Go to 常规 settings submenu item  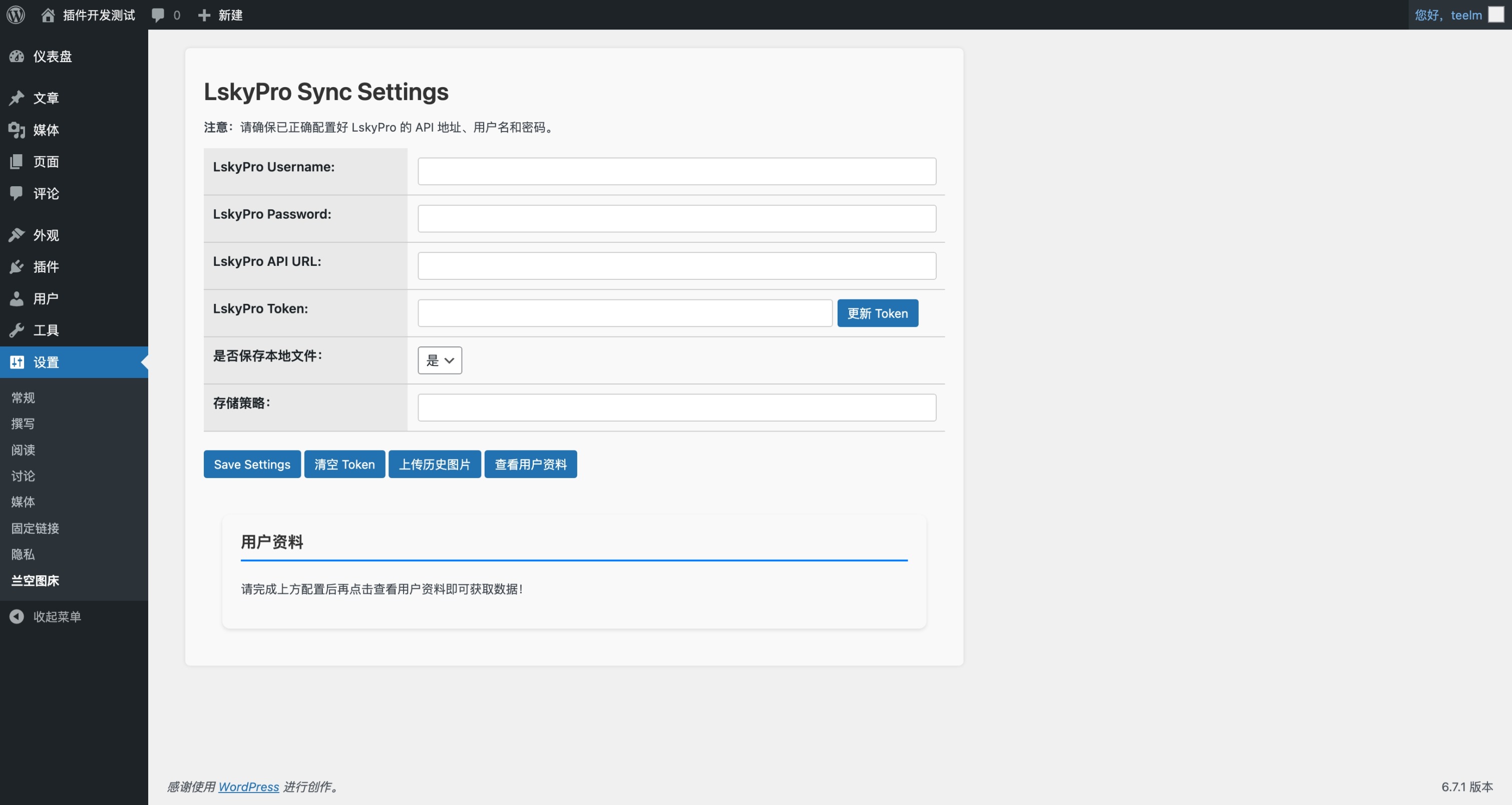[x=23, y=398]
